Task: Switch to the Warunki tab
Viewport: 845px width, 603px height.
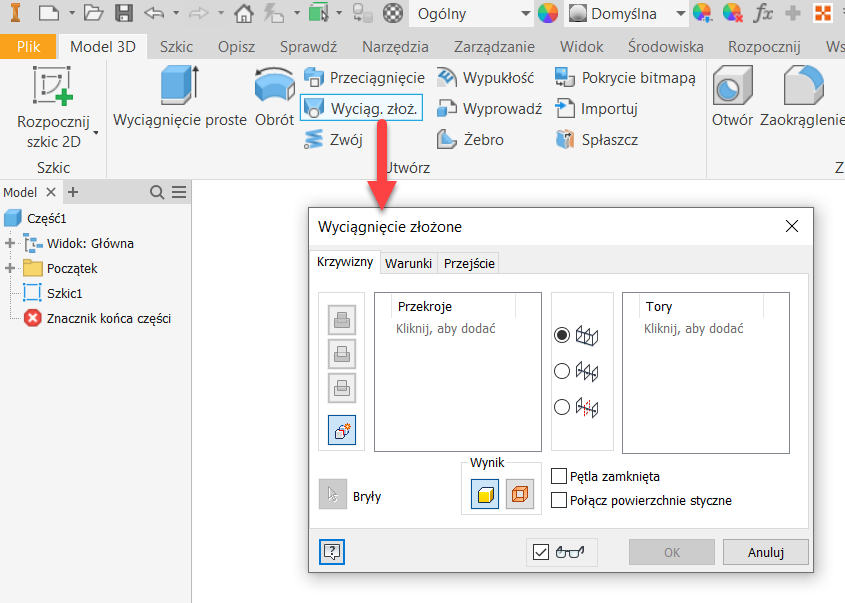Action: (x=408, y=263)
